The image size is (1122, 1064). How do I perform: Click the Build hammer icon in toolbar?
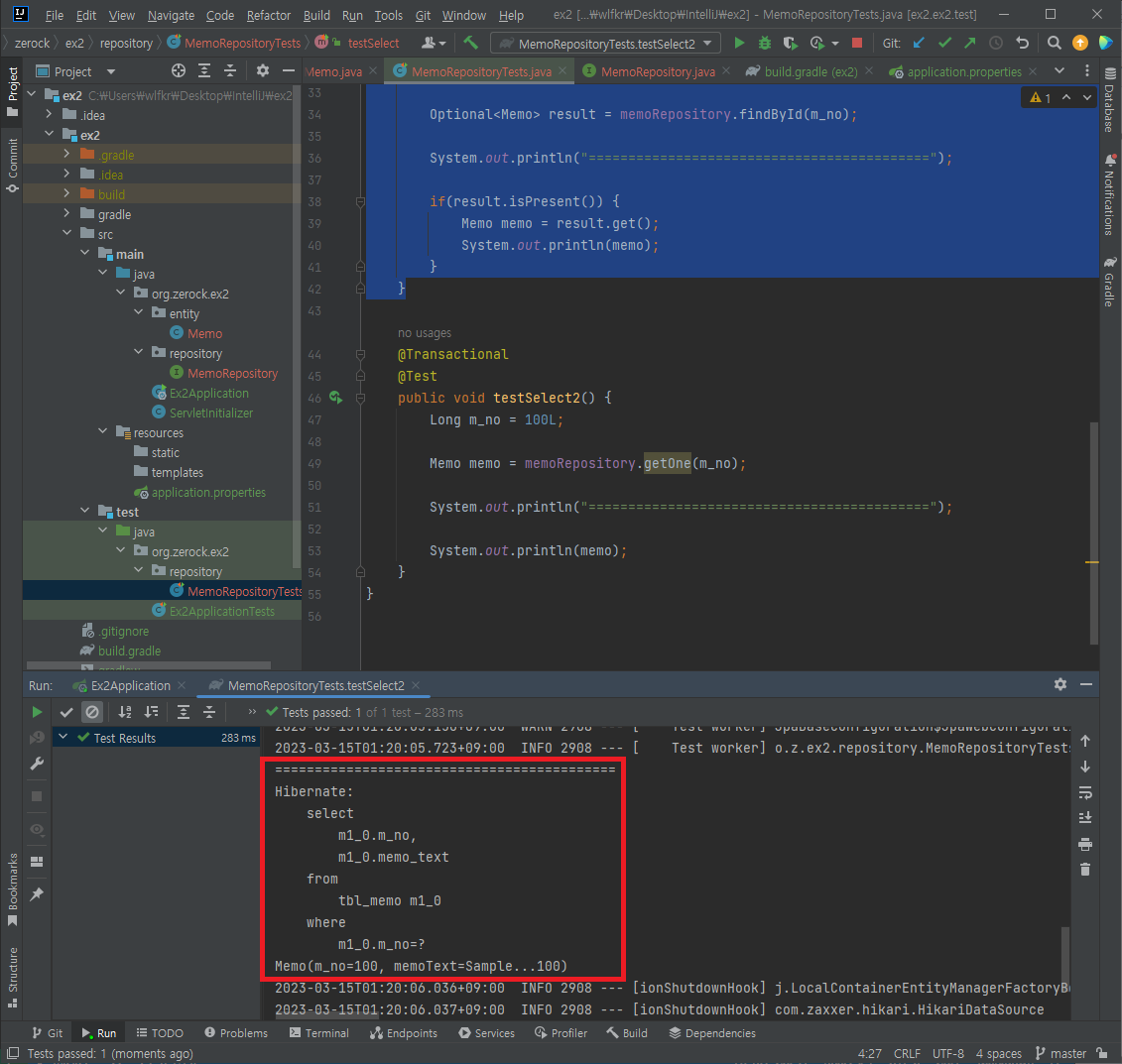[470, 43]
